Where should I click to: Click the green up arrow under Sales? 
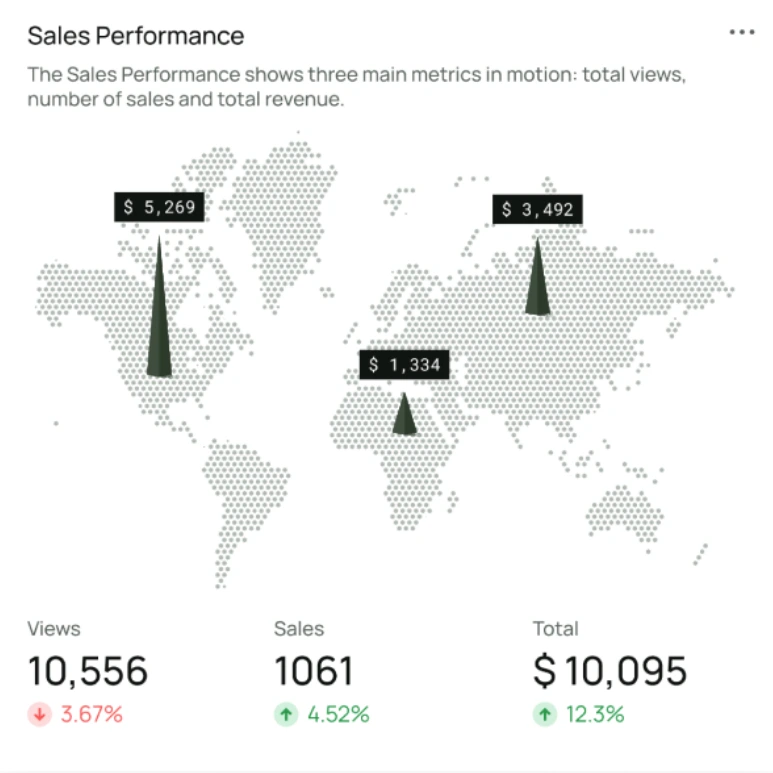point(287,714)
